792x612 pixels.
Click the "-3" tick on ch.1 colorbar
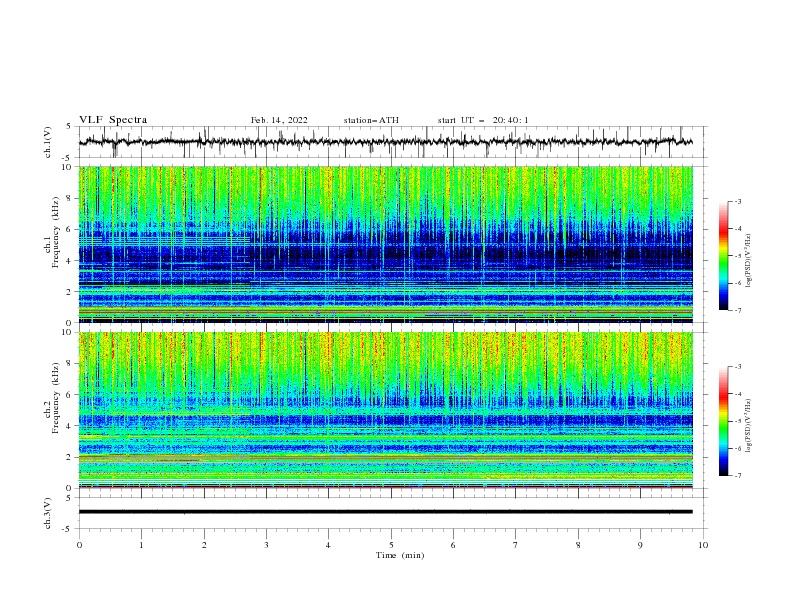737,201
